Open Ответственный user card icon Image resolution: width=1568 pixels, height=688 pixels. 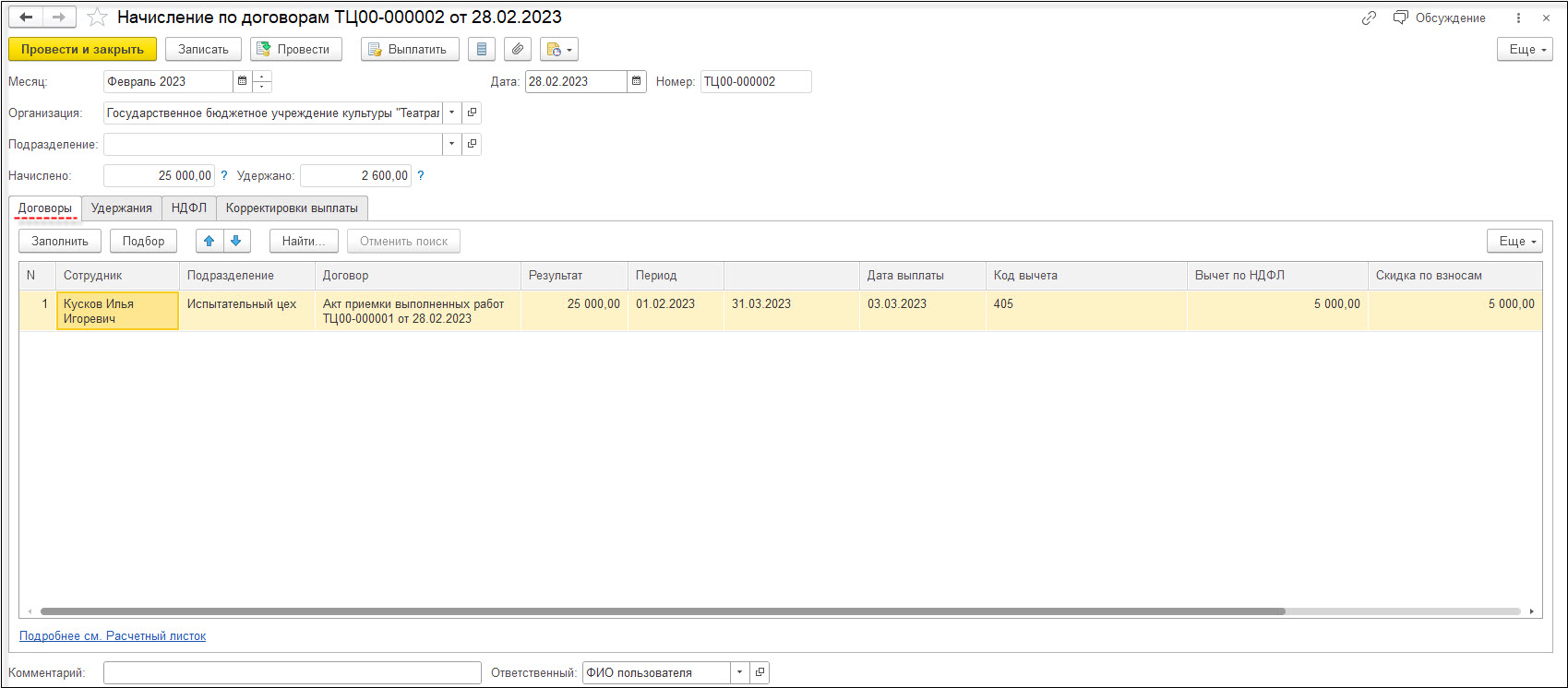760,673
